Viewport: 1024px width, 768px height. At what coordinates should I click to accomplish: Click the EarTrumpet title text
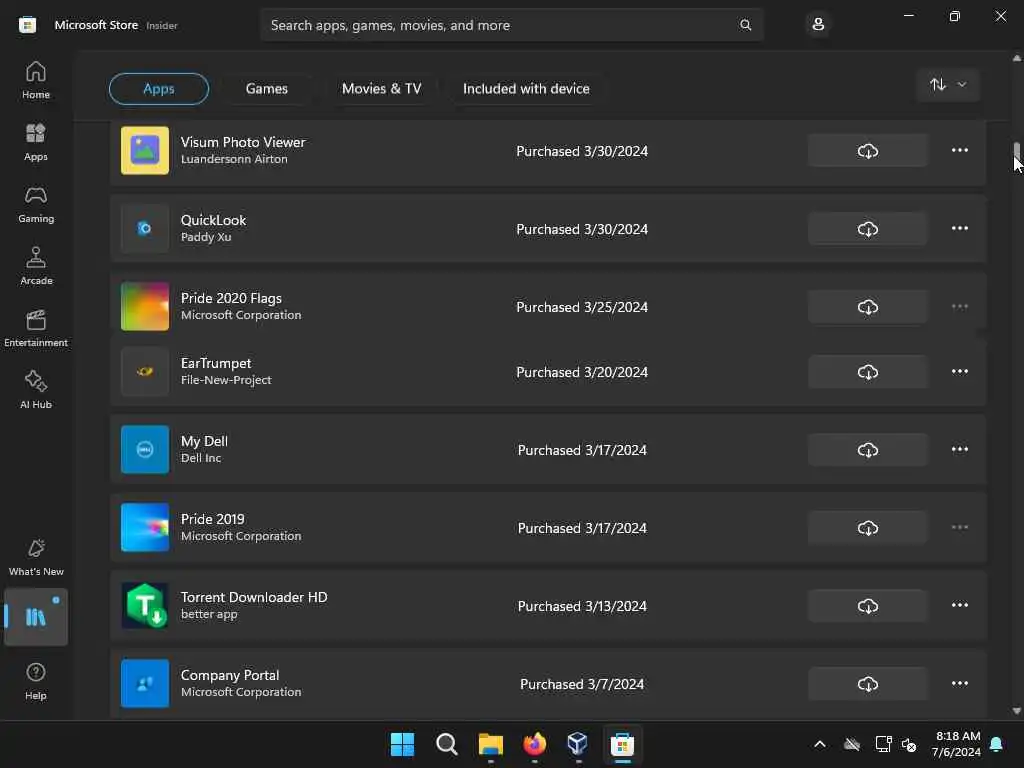(x=216, y=363)
